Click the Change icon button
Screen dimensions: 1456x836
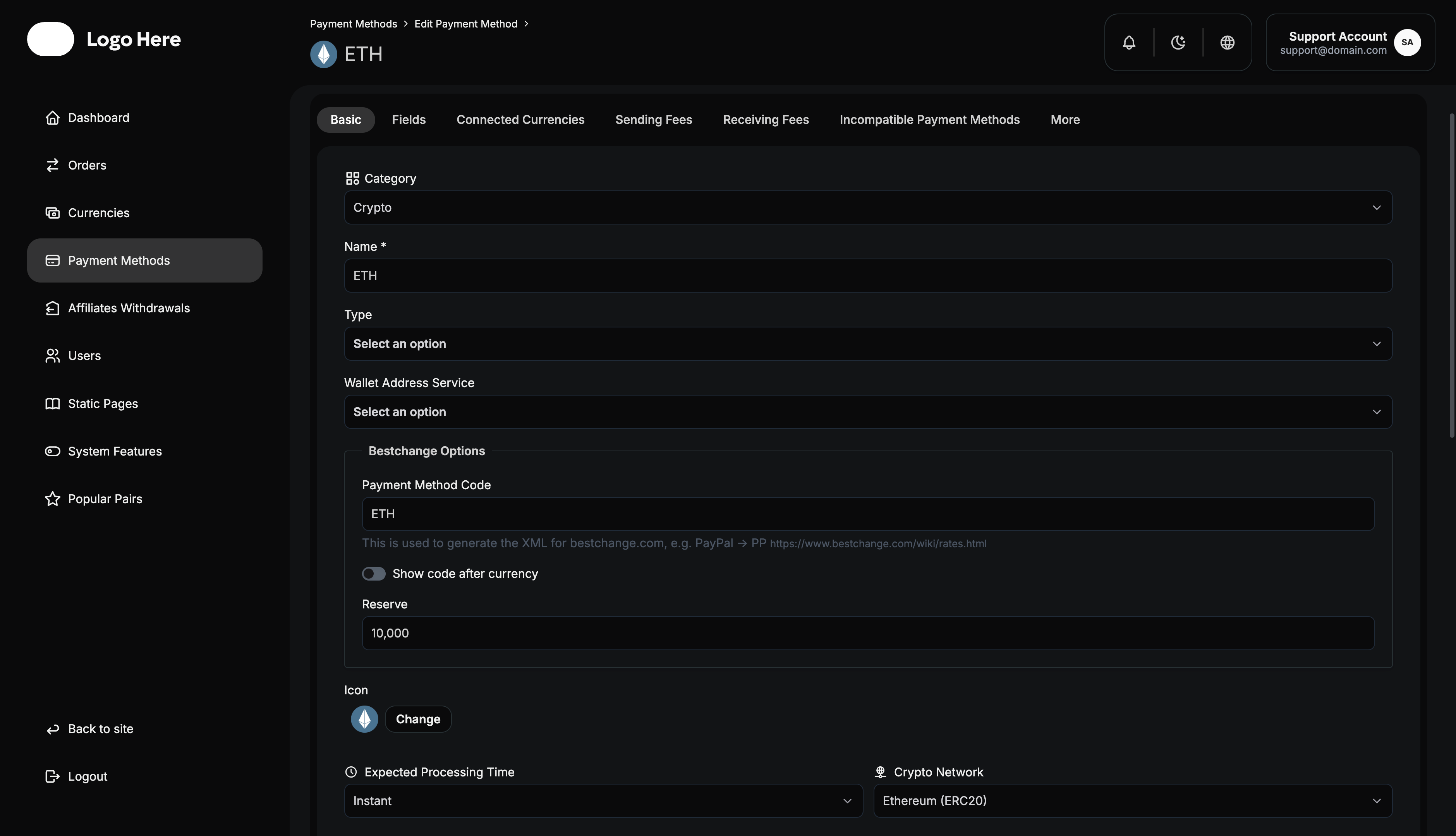coord(417,719)
